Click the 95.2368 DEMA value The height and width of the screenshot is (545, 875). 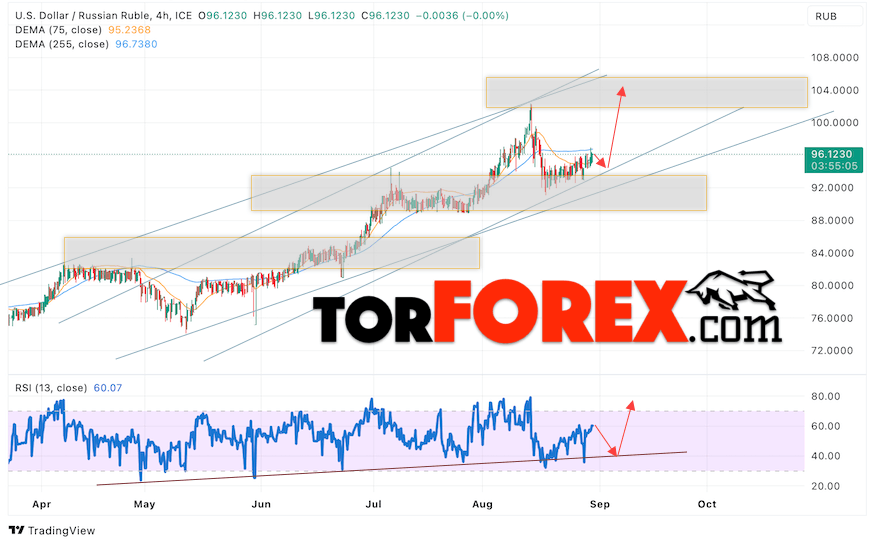click(129, 30)
